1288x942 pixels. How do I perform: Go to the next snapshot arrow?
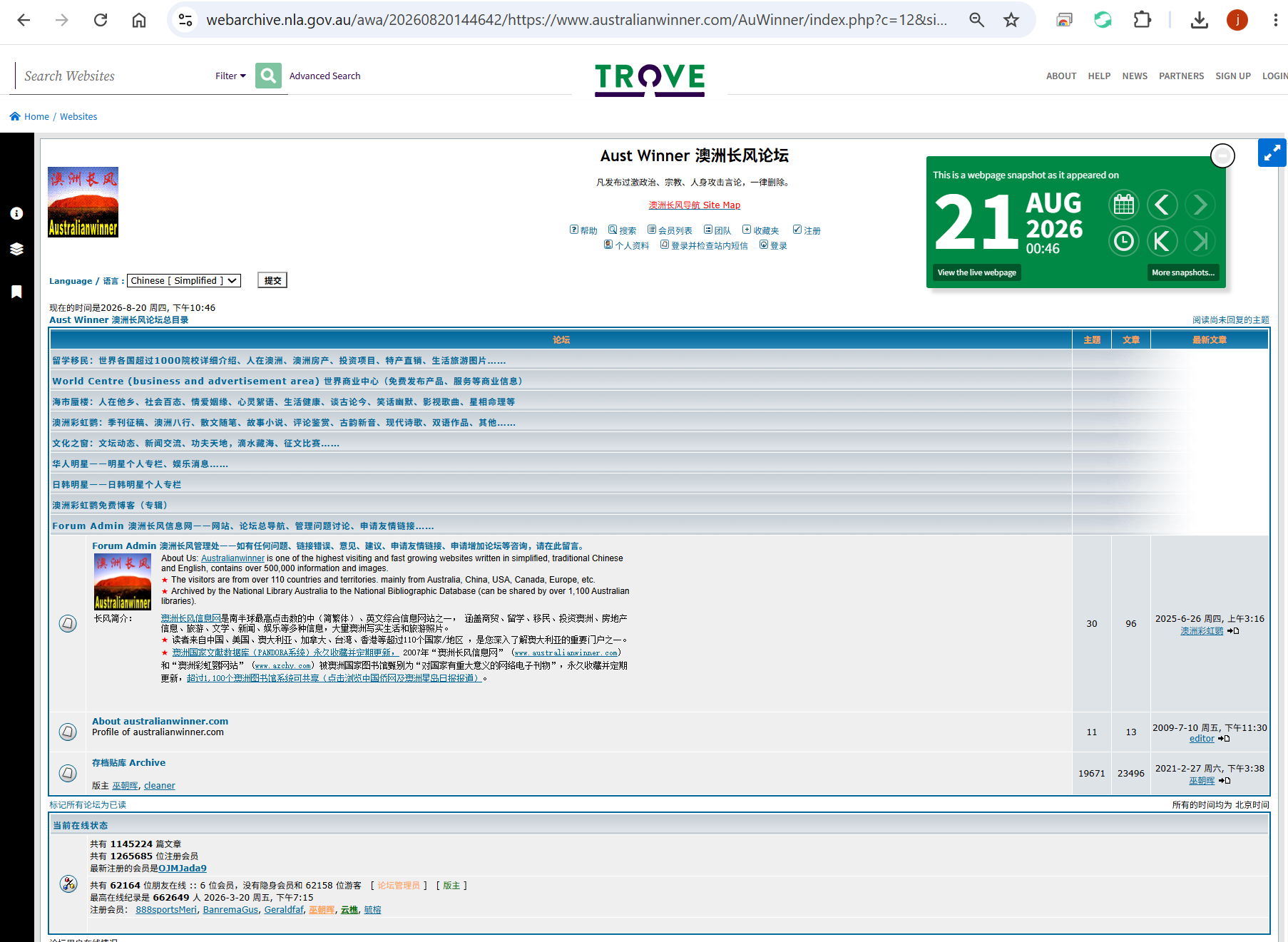click(x=1201, y=205)
